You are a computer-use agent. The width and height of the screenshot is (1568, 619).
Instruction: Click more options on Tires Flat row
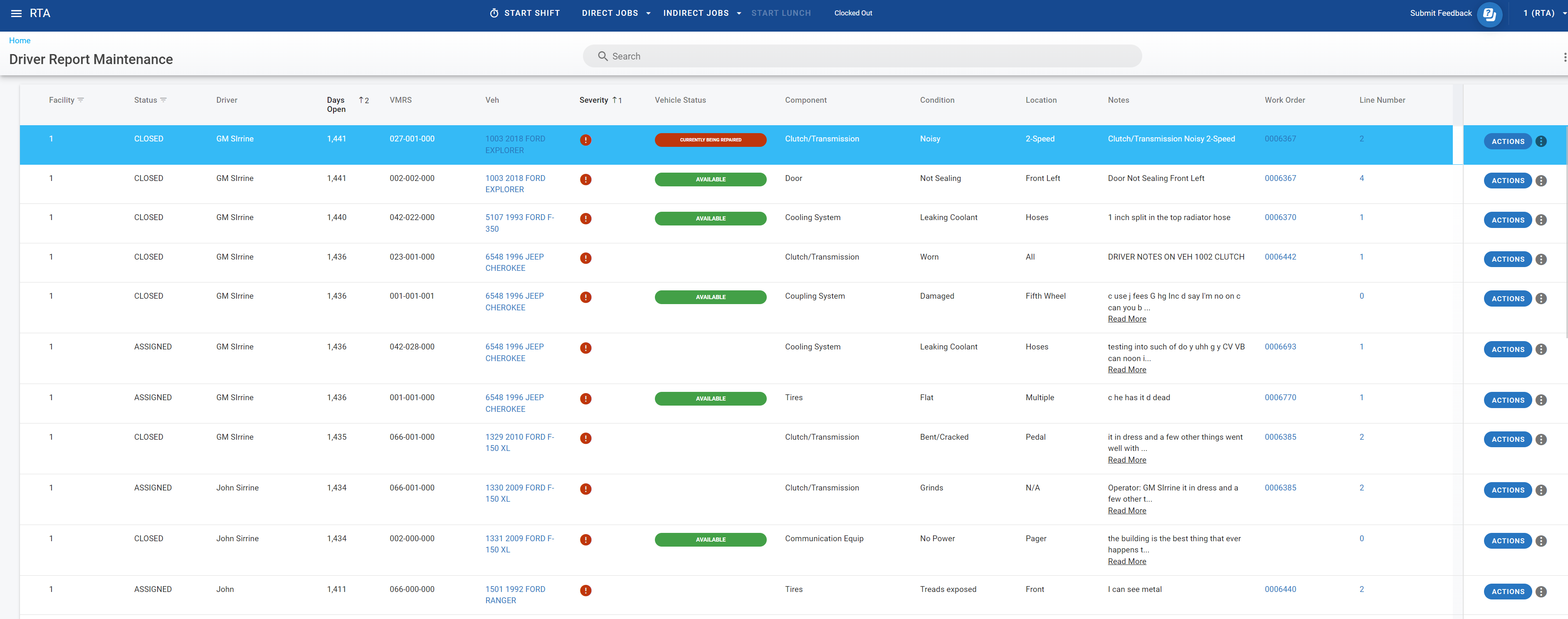pyautogui.click(x=1541, y=400)
